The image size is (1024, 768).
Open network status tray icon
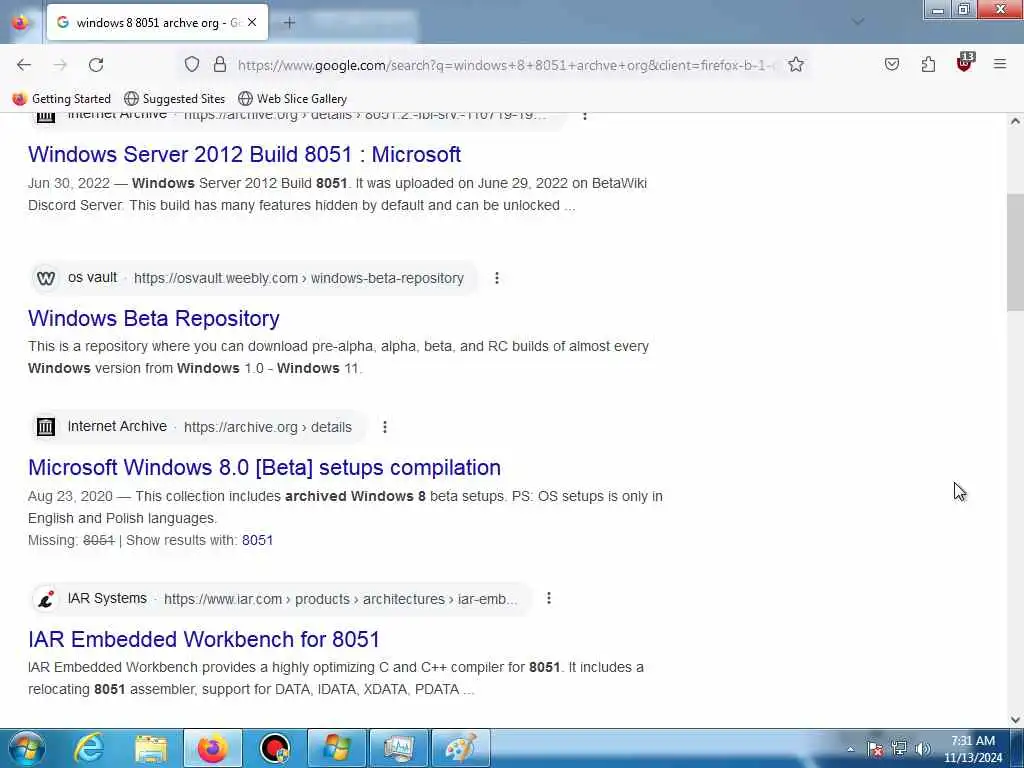coord(899,749)
